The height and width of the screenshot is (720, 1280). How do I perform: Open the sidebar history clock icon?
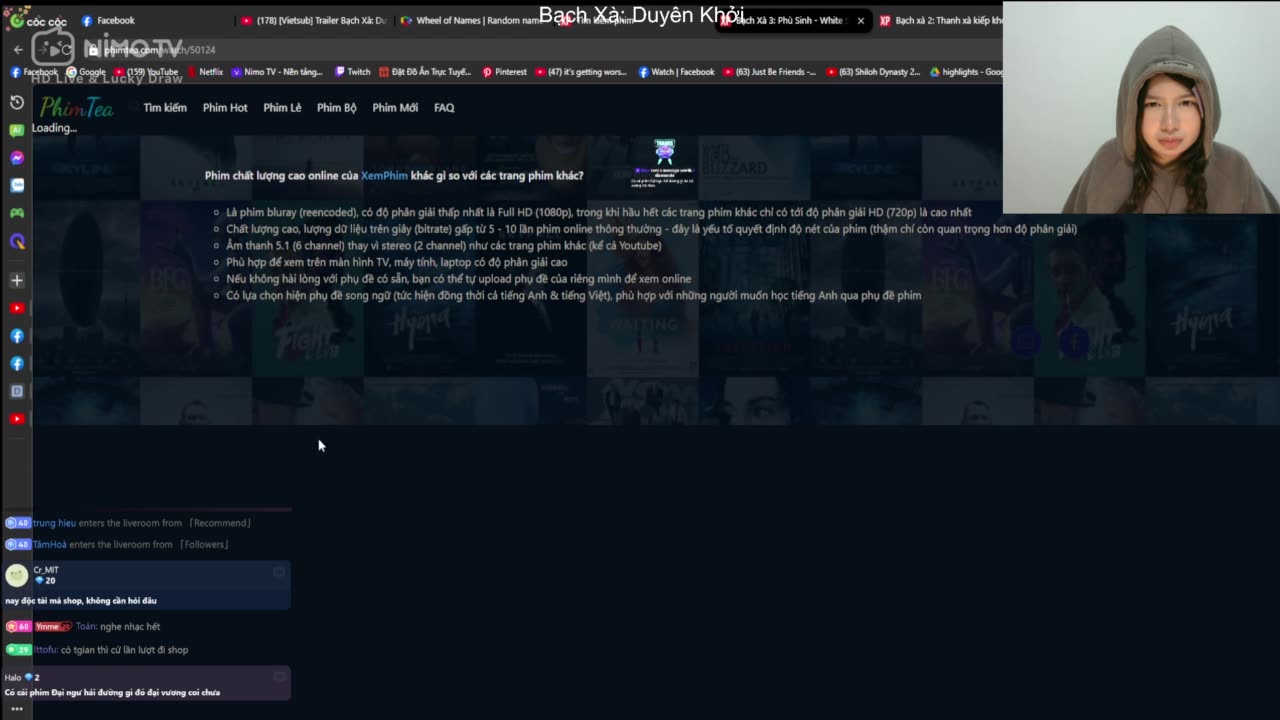click(17, 102)
